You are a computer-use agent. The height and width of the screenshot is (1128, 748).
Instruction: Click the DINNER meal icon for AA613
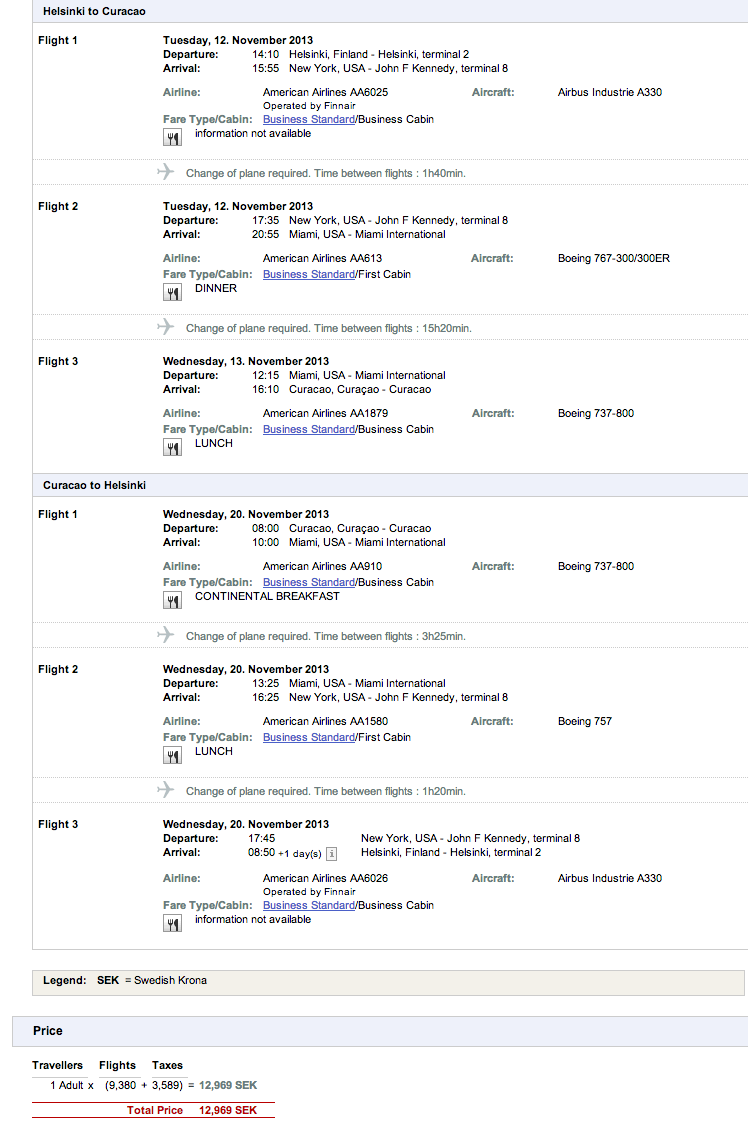pos(172,292)
